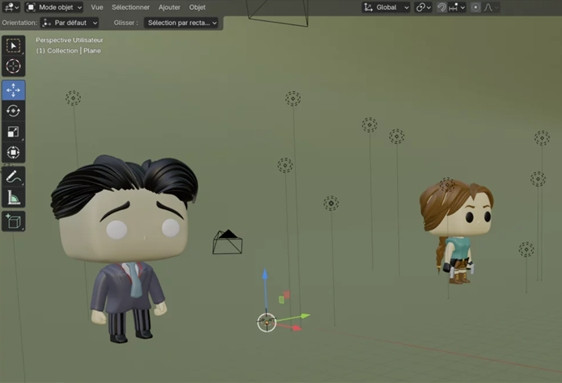This screenshot has height=383, width=562.
Task: Open the Ajouter menu
Action: point(169,7)
